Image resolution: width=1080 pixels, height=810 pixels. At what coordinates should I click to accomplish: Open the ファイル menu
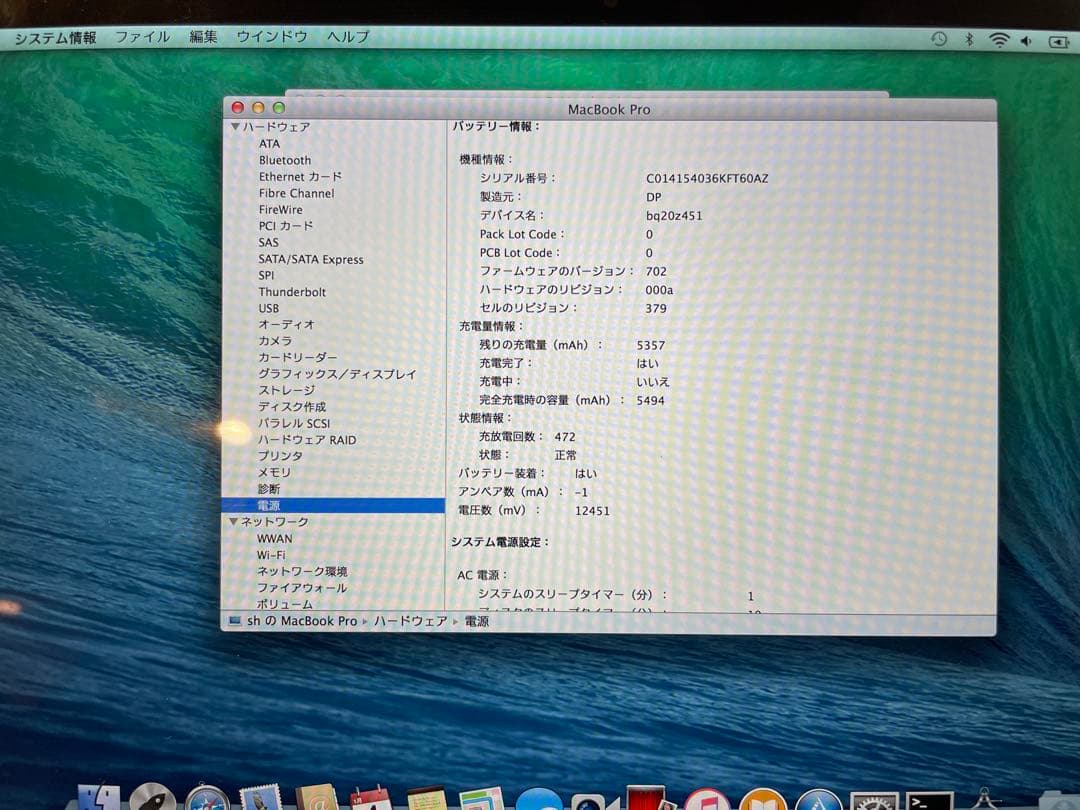[x=143, y=36]
